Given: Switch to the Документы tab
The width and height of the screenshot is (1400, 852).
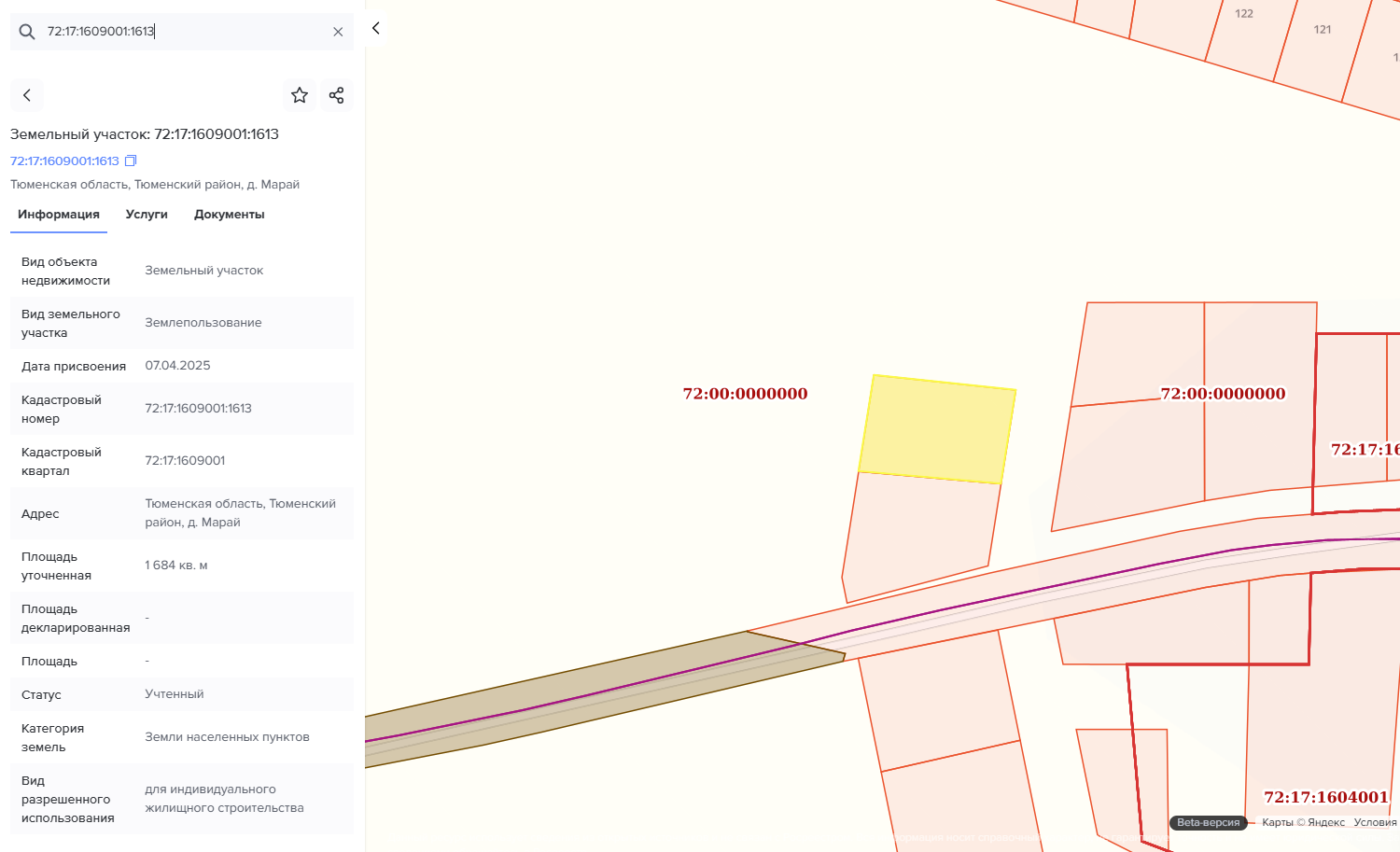Looking at the screenshot, I should coord(229,215).
